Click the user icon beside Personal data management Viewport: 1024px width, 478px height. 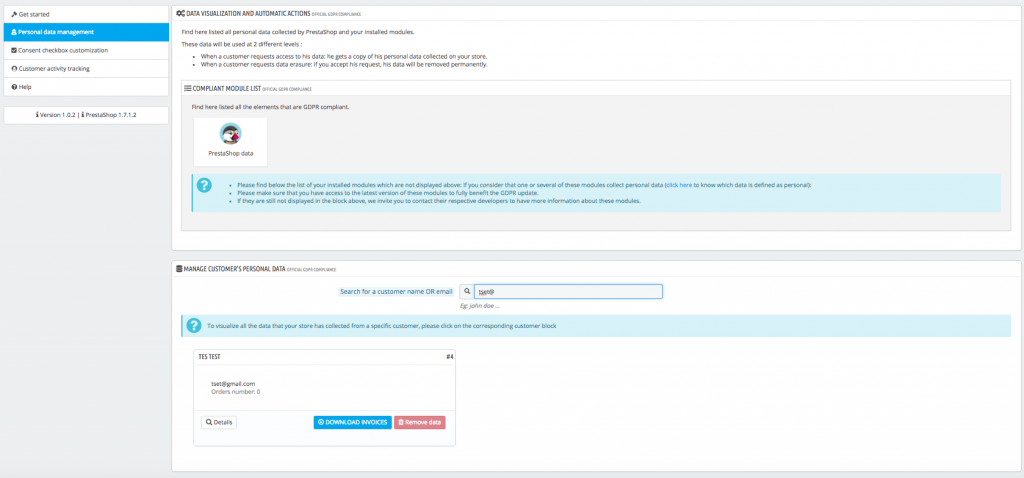point(14,32)
